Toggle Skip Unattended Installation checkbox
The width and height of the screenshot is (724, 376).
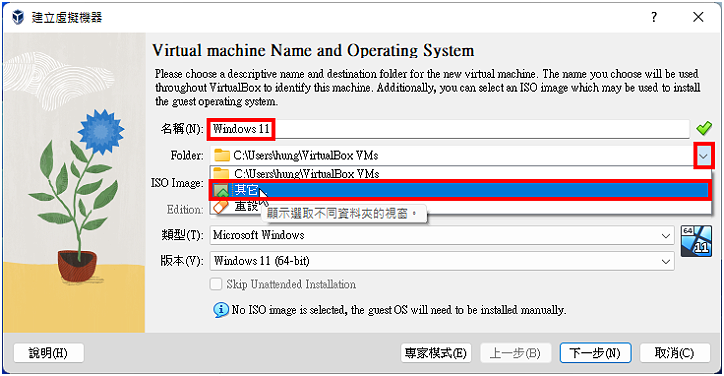click(x=216, y=284)
